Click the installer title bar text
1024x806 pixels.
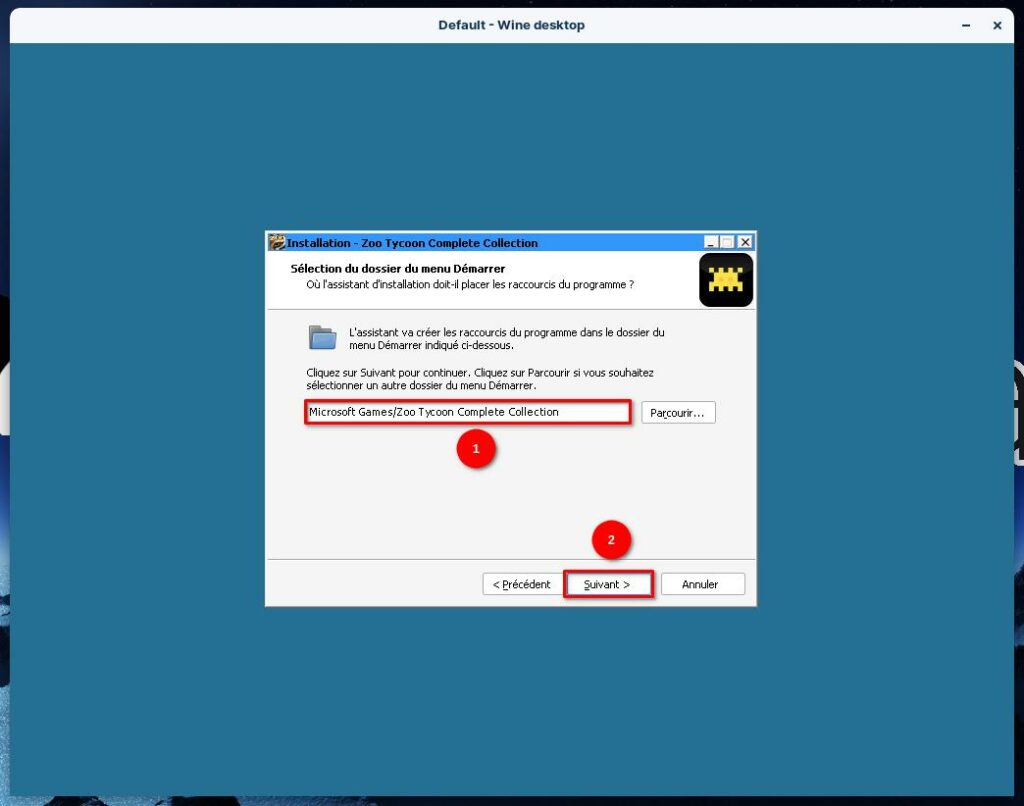(412, 243)
